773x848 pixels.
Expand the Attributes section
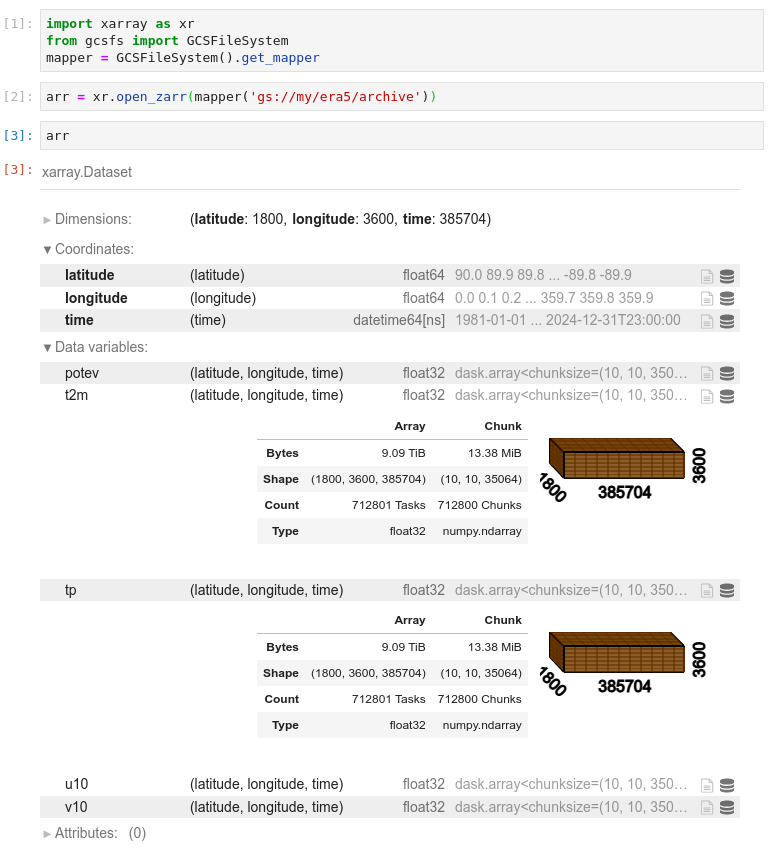point(81,833)
